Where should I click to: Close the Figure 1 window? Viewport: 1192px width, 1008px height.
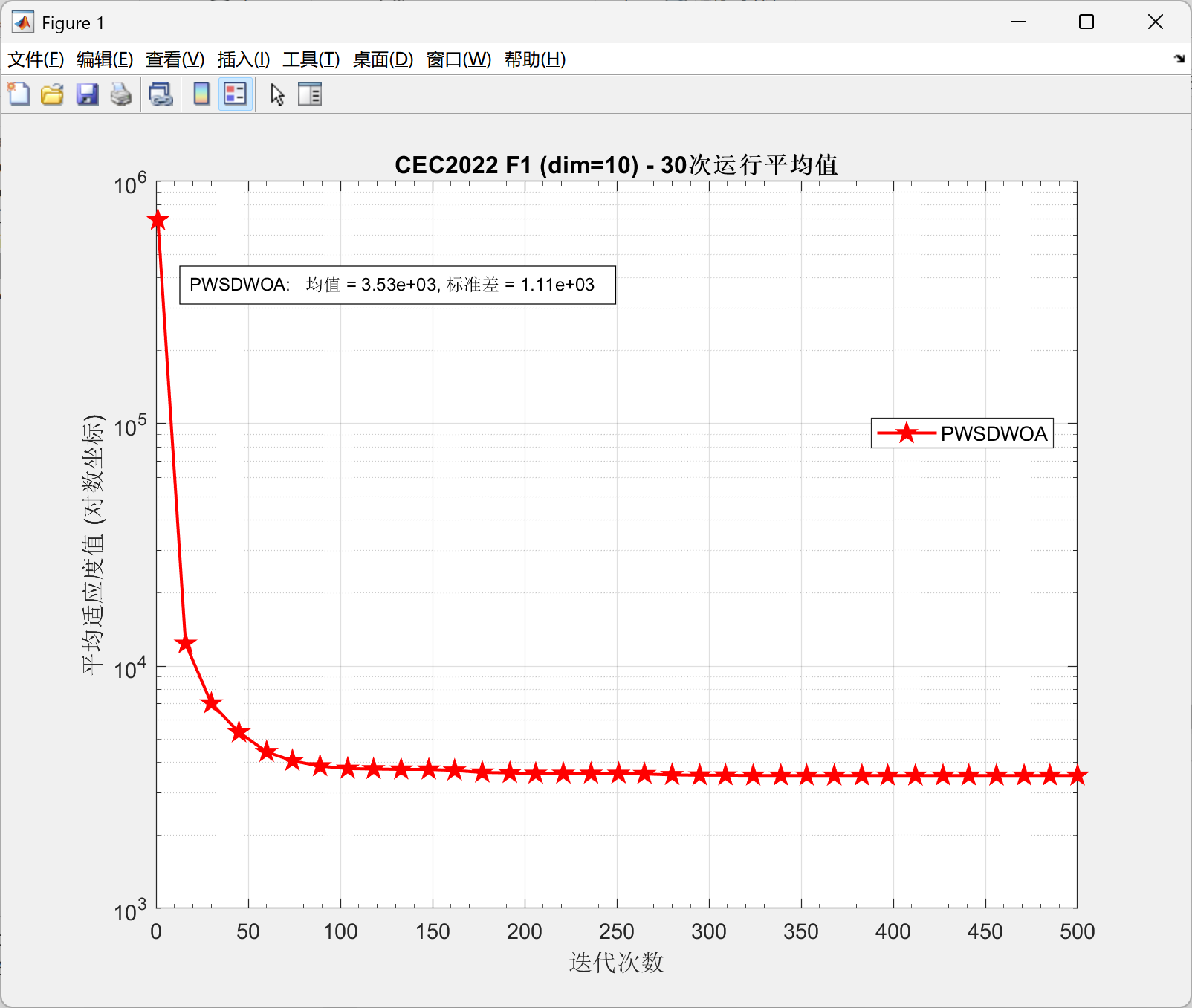click(x=1156, y=22)
